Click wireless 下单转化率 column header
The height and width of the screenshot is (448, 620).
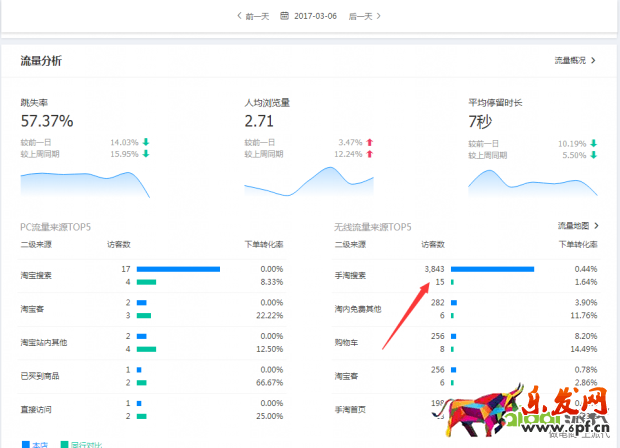point(578,245)
